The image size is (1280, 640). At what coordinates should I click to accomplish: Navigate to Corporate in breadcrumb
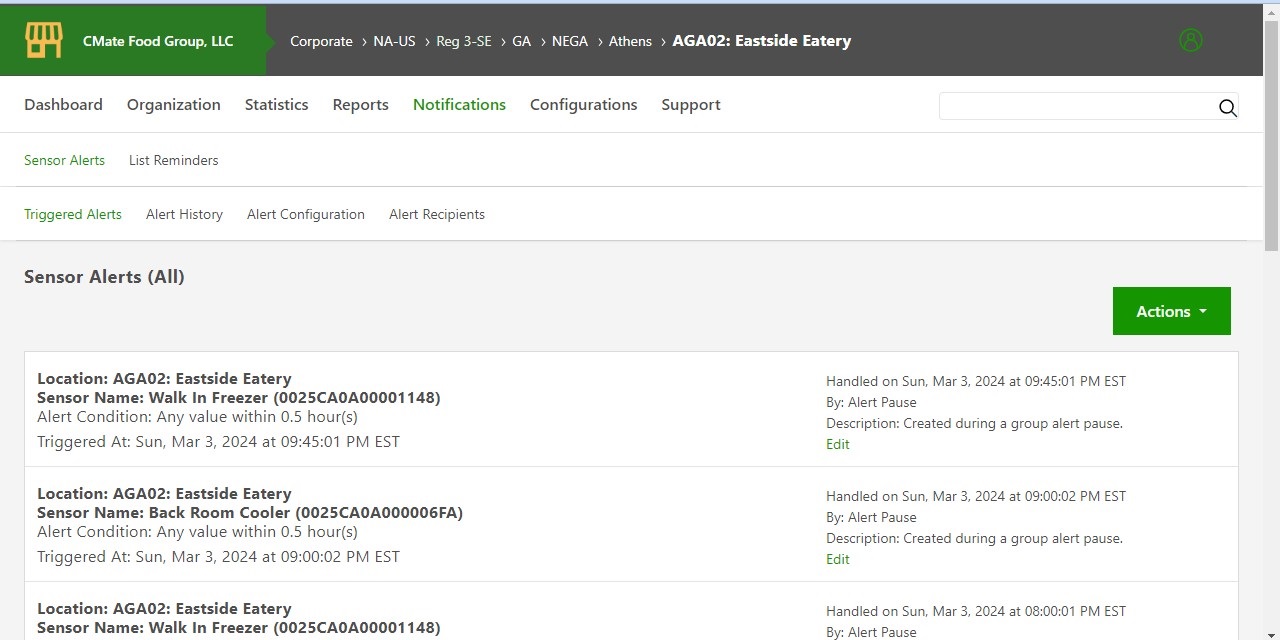pos(321,41)
